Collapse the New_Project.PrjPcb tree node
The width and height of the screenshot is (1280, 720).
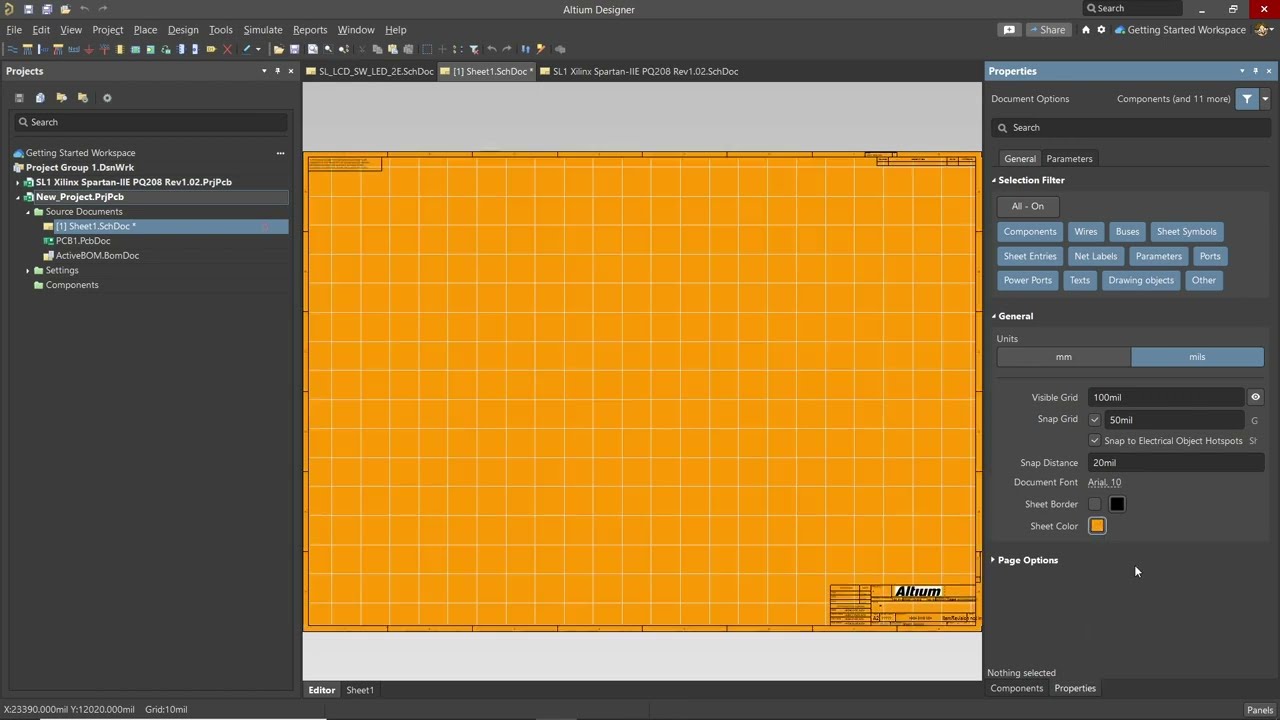point(18,197)
